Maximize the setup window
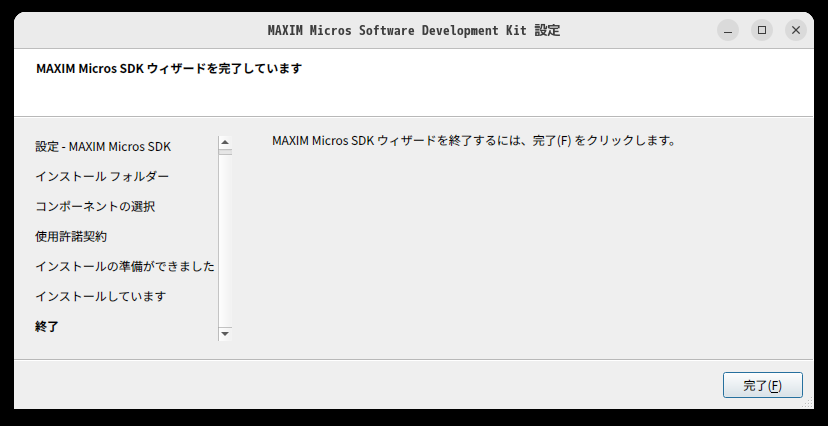Viewport: 828px width, 426px height. point(762,30)
